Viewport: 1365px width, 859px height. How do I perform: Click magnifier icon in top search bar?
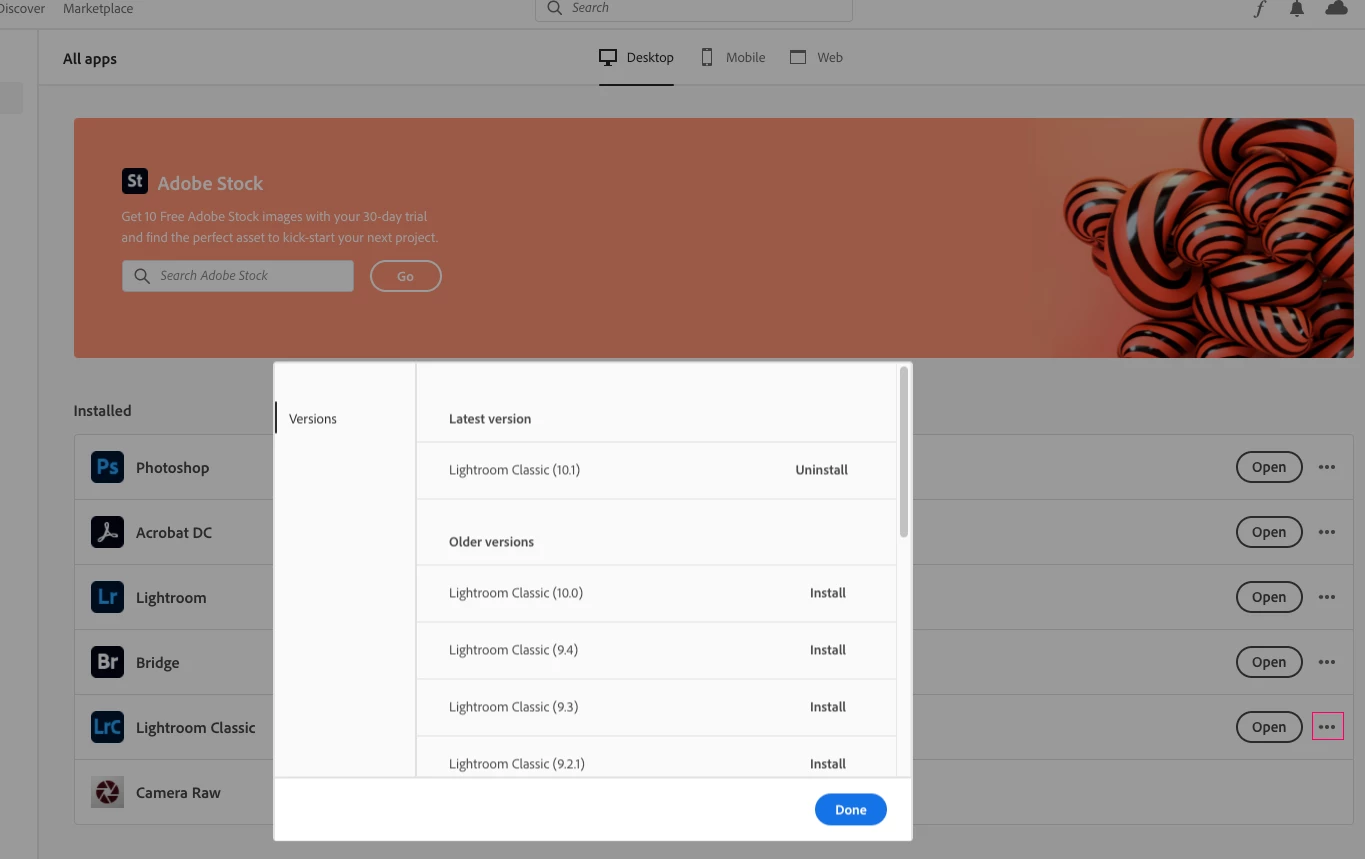click(x=555, y=8)
